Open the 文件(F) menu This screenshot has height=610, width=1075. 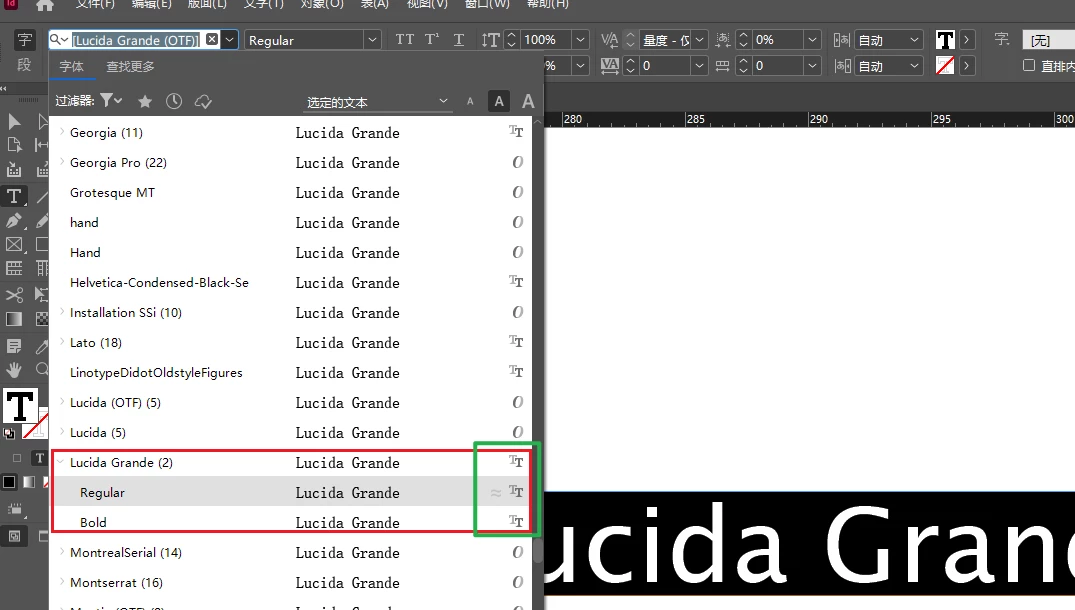tap(95, 4)
